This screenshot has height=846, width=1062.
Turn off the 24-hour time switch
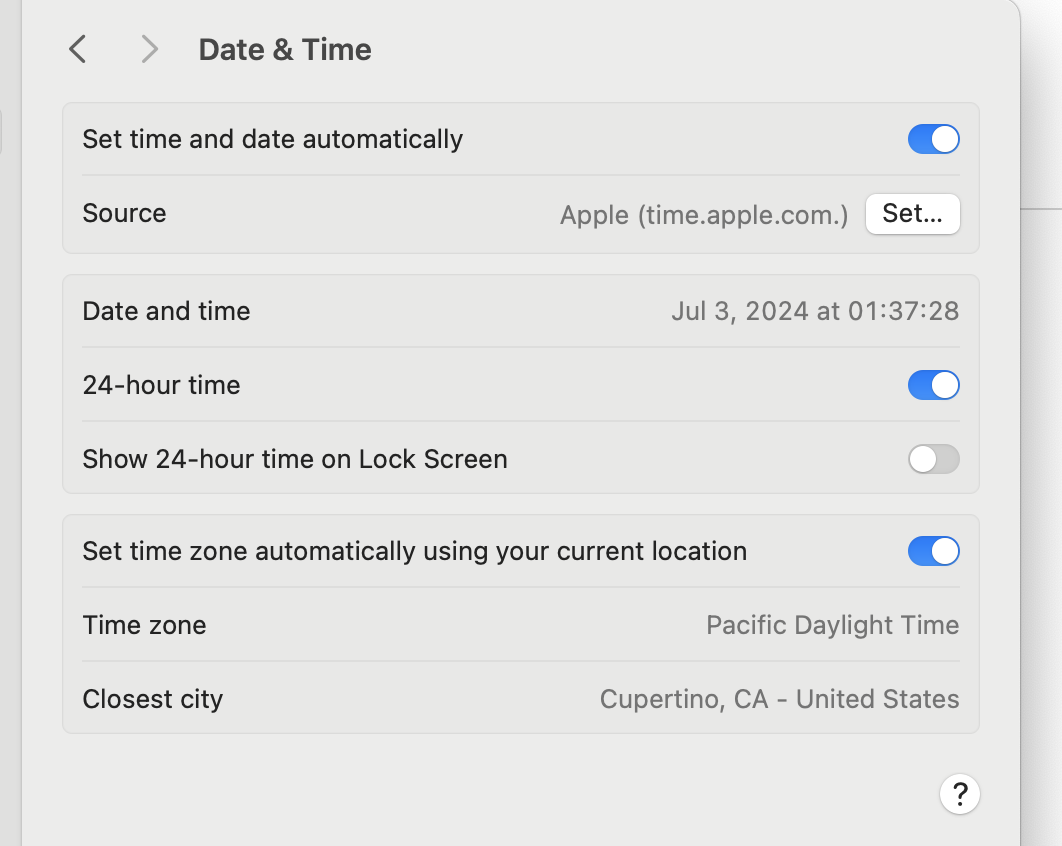click(933, 385)
